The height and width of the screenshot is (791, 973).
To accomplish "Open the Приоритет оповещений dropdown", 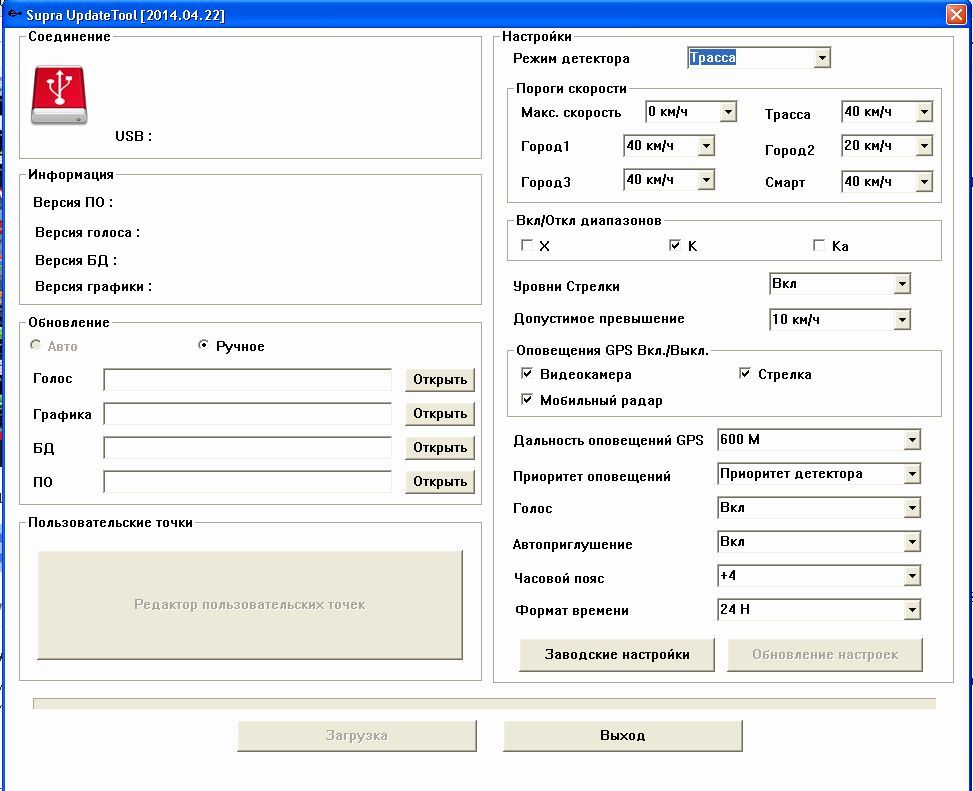I will pos(911,474).
